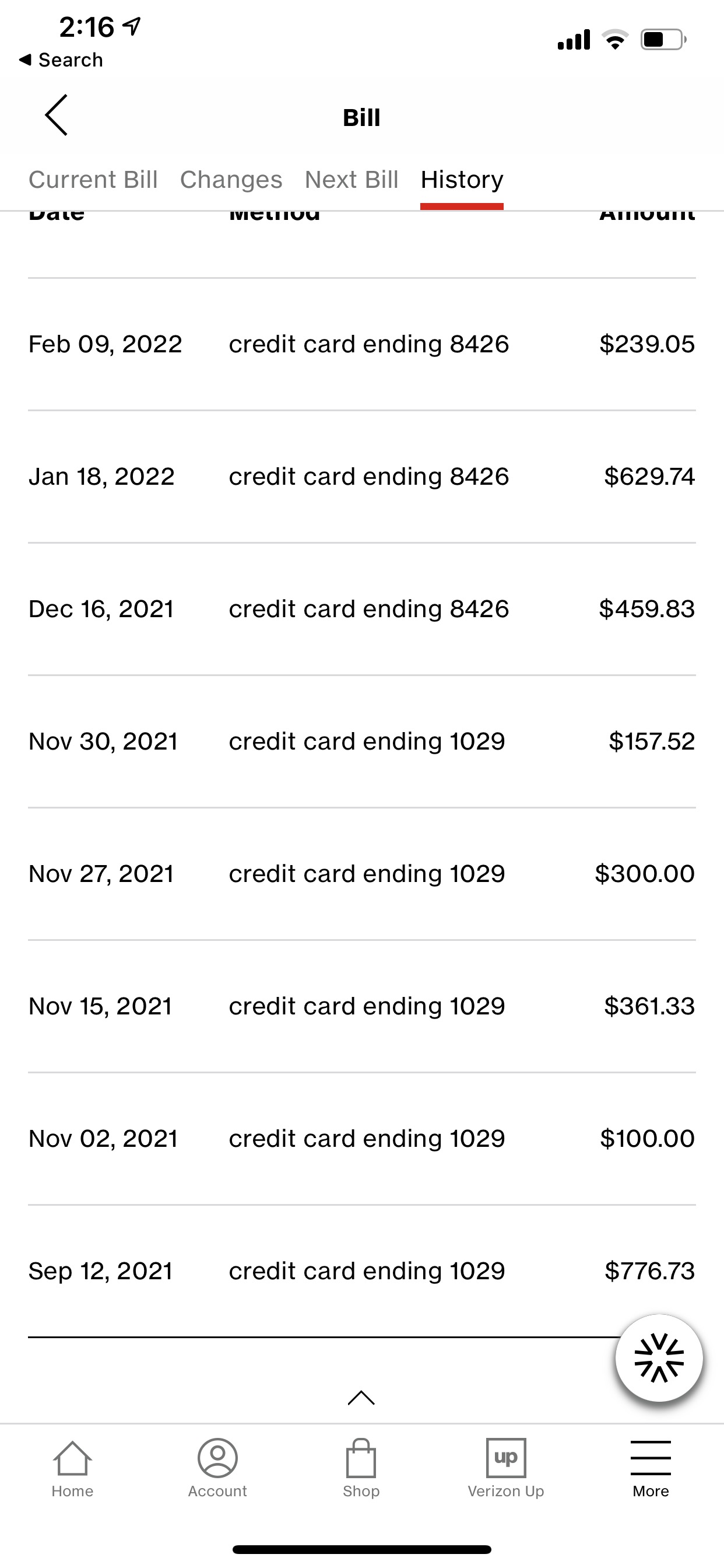Image resolution: width=724 pixels, height=1568 pixels.
Task: Select the Dec 16, 2021 payment entry
Action: pos(361,610)
